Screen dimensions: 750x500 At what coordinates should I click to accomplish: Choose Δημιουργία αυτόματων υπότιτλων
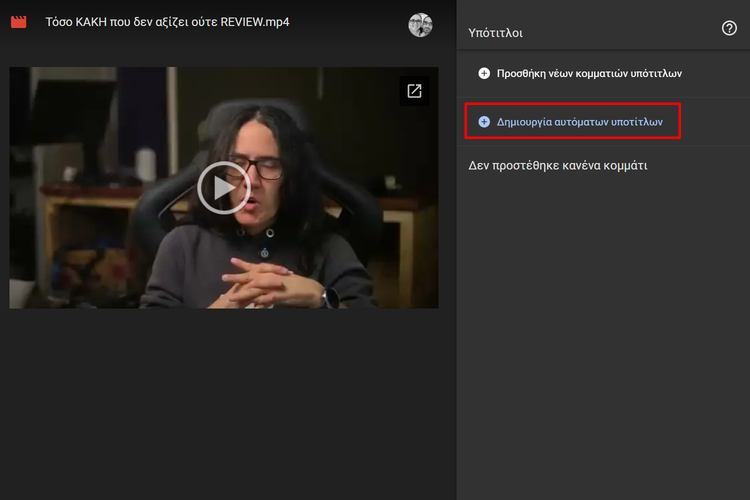[x=580, y=122]
